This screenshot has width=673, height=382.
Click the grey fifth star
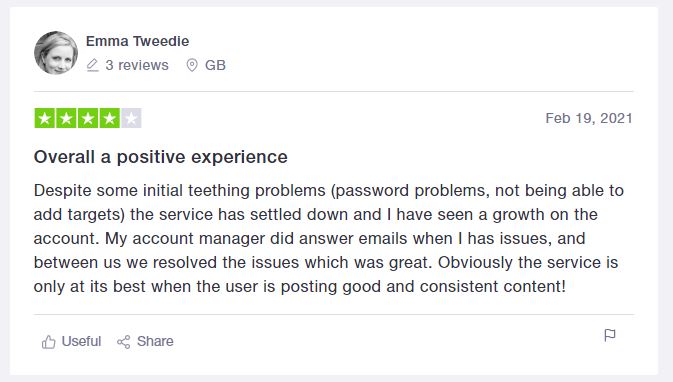pos(131,118)
